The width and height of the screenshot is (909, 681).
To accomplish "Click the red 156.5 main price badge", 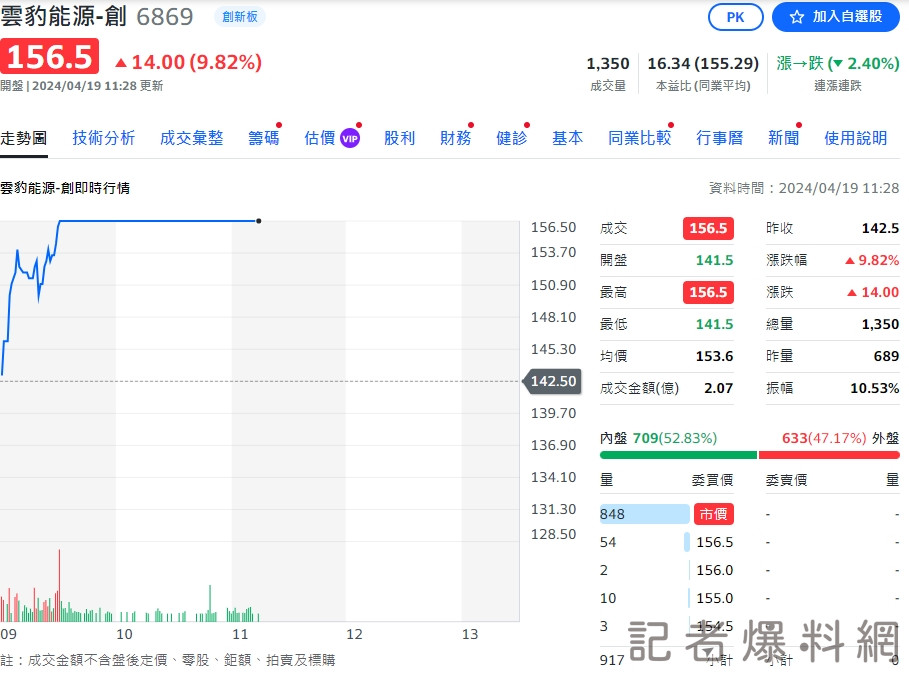I will point(49,57).
